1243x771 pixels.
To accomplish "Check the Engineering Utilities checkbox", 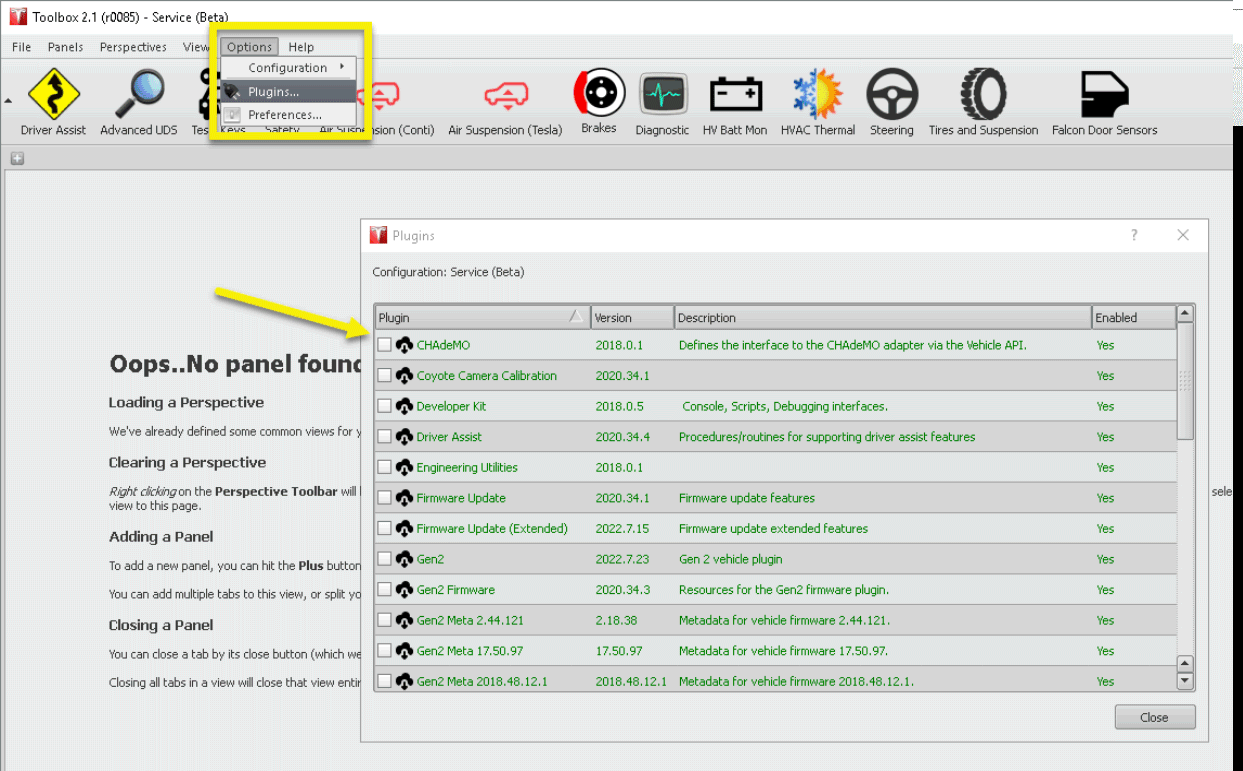I will [385, 467].
